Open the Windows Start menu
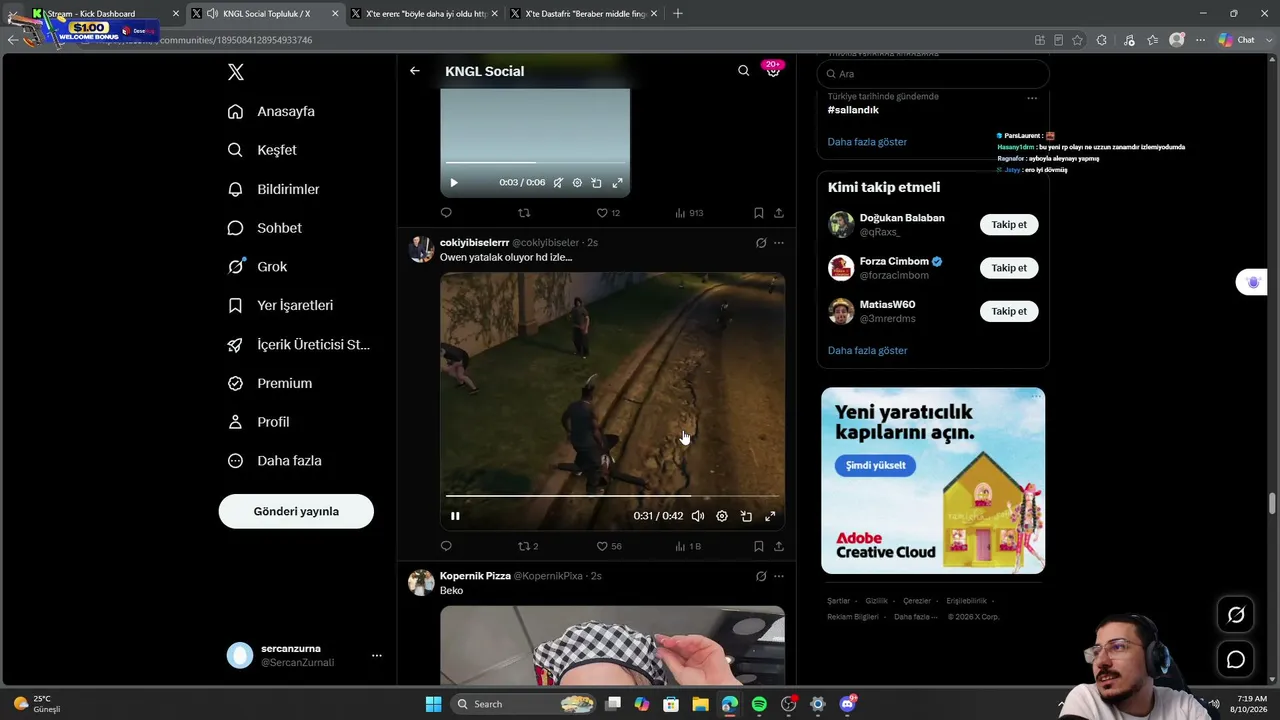 (x=433, y=704)
